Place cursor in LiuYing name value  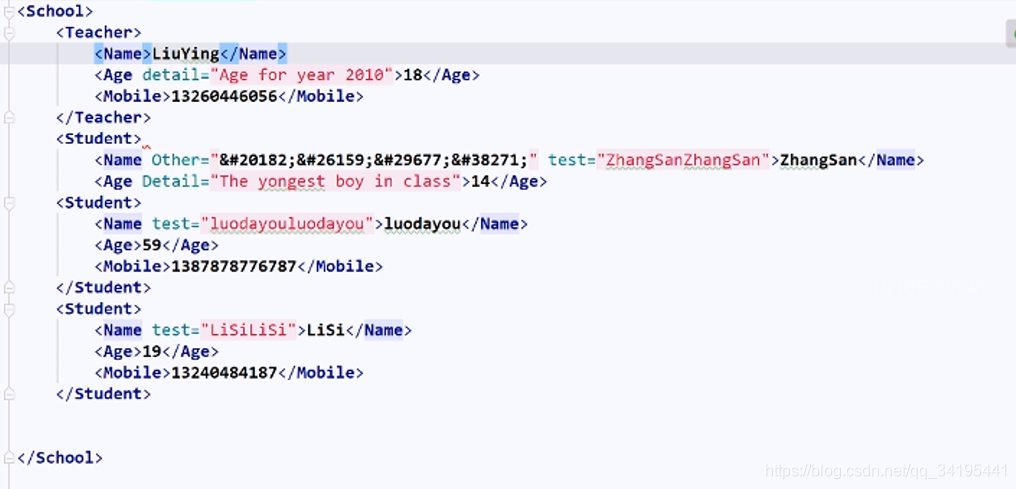click(x=186, y=54)
